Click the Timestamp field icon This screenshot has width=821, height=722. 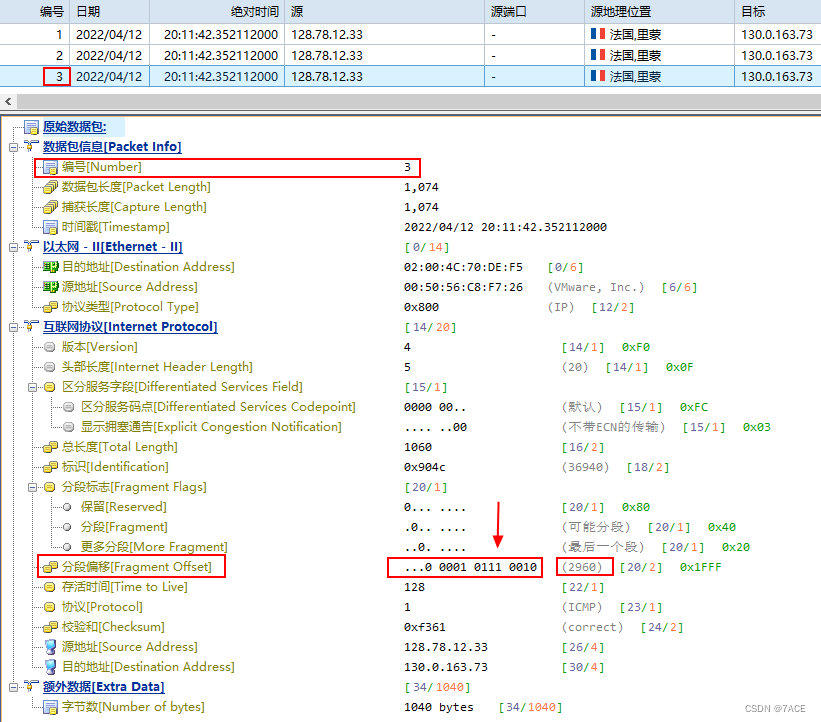click(50, 227)
